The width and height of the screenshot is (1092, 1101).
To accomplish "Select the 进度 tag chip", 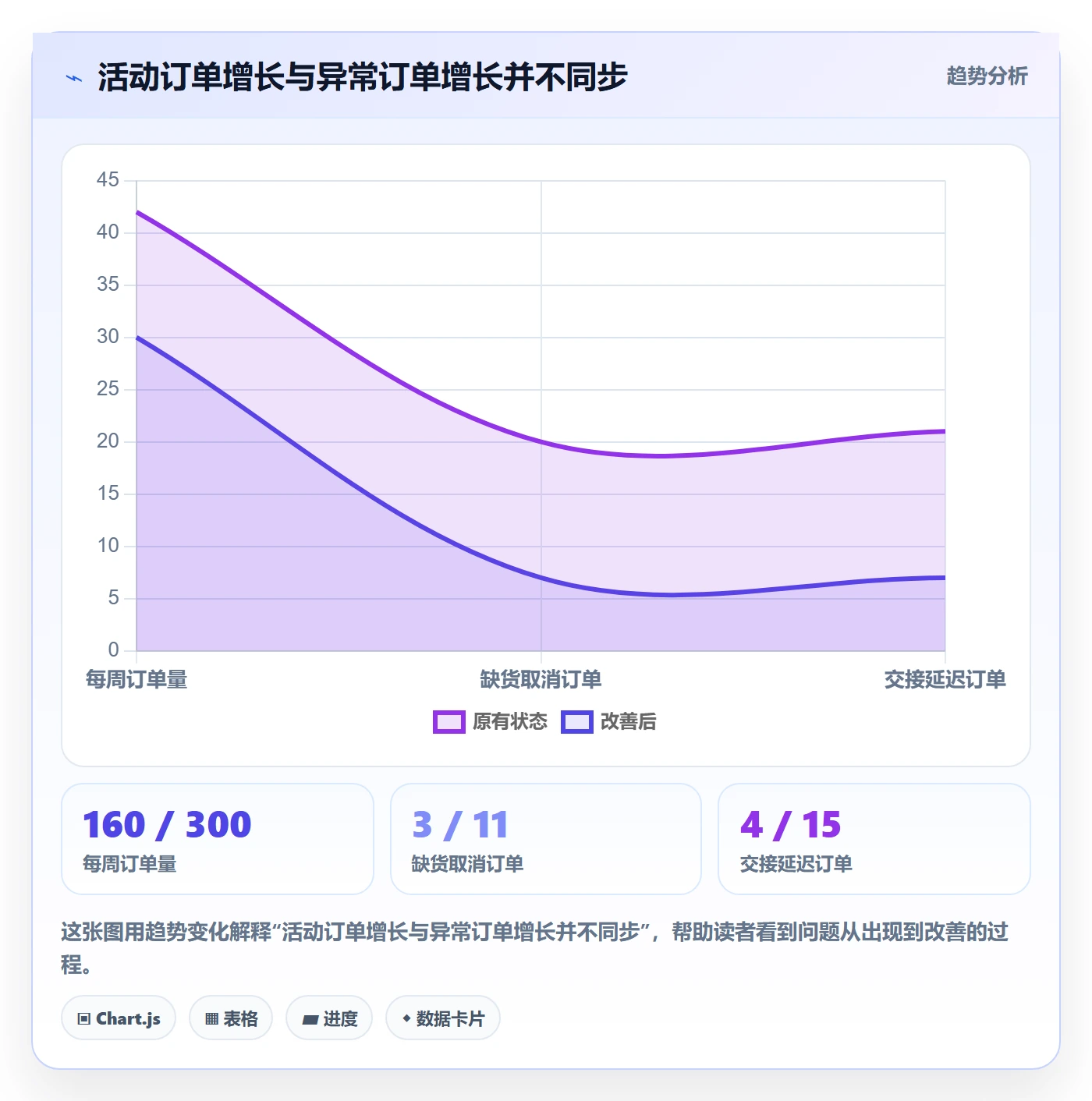I will 329,1018.
